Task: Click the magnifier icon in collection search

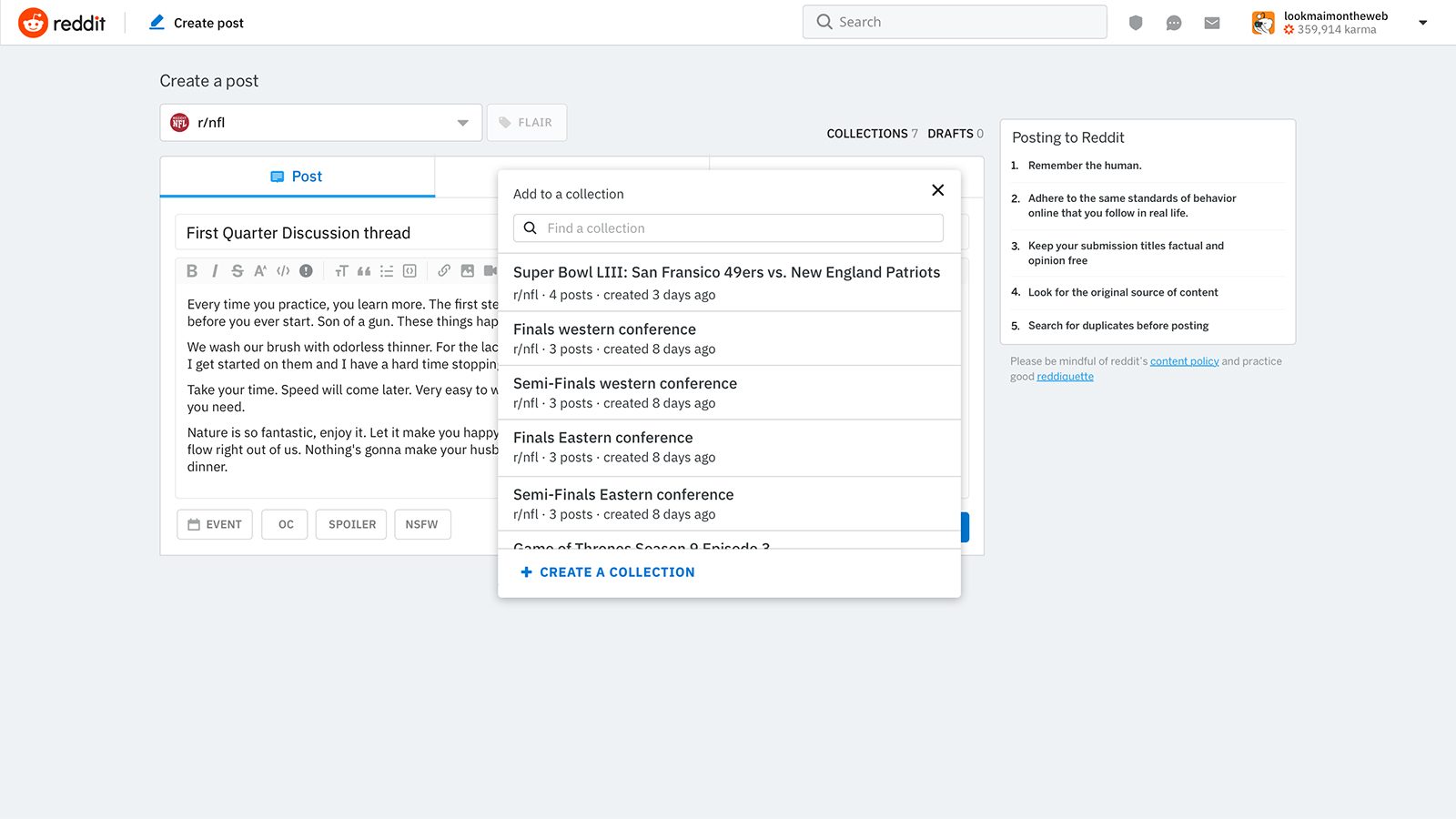Action: 531,228
